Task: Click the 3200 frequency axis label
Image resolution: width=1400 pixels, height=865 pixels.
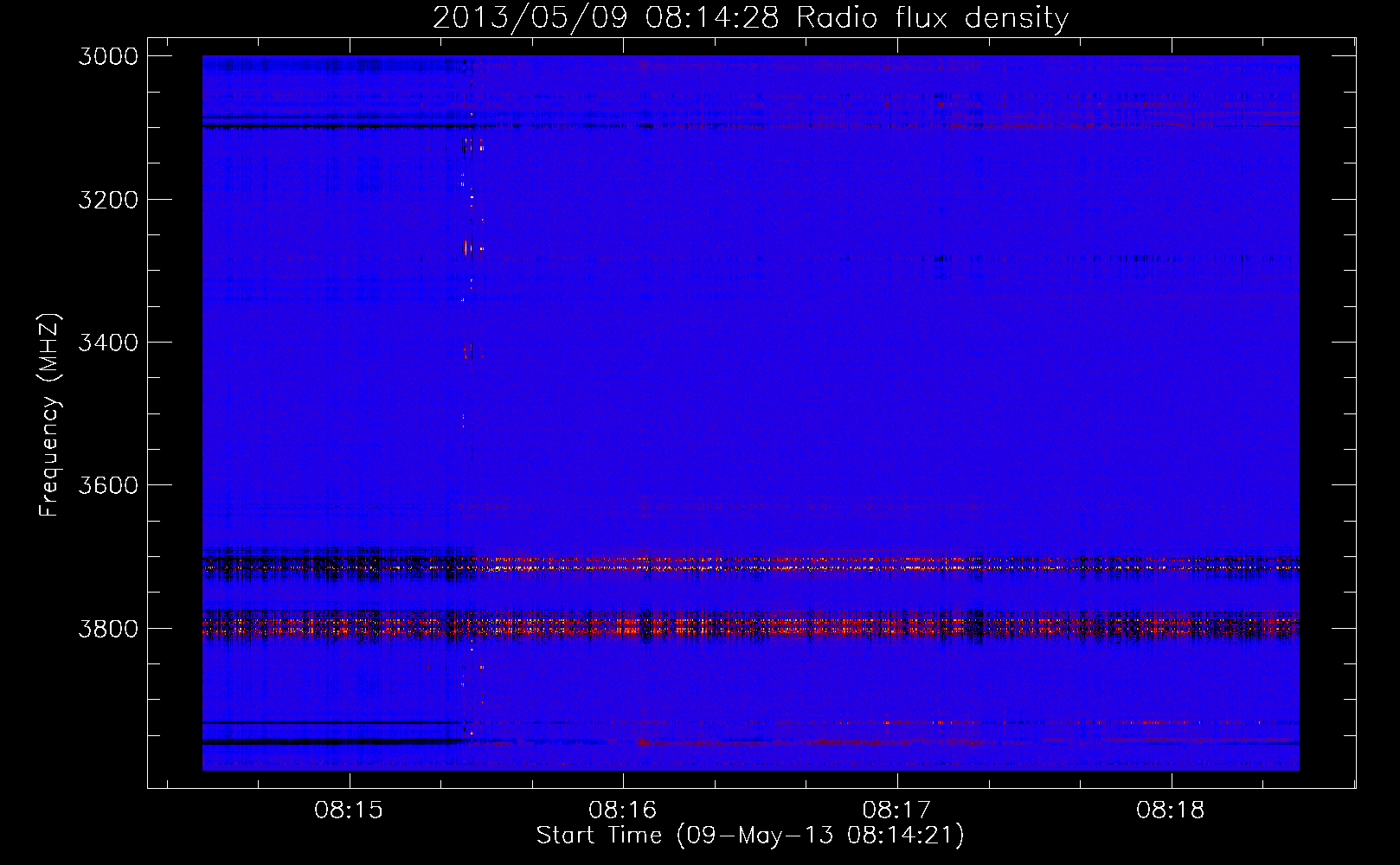Action: click(108, 200)
